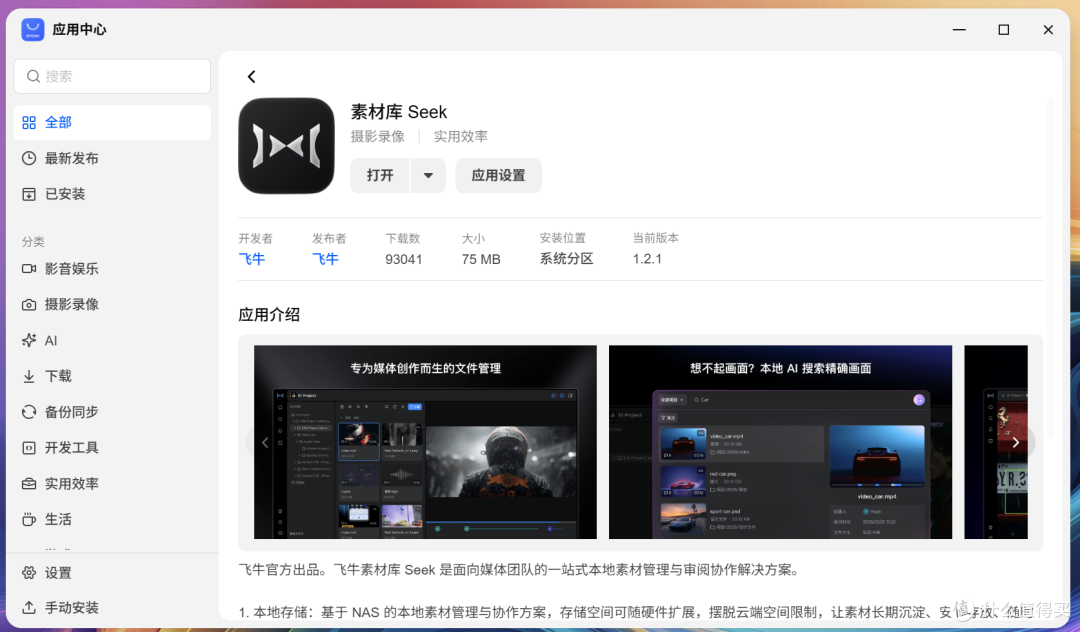Viewport: 1080px width, 632px height.
Task: Open the 最新发布 list
Action: point(112,158)
